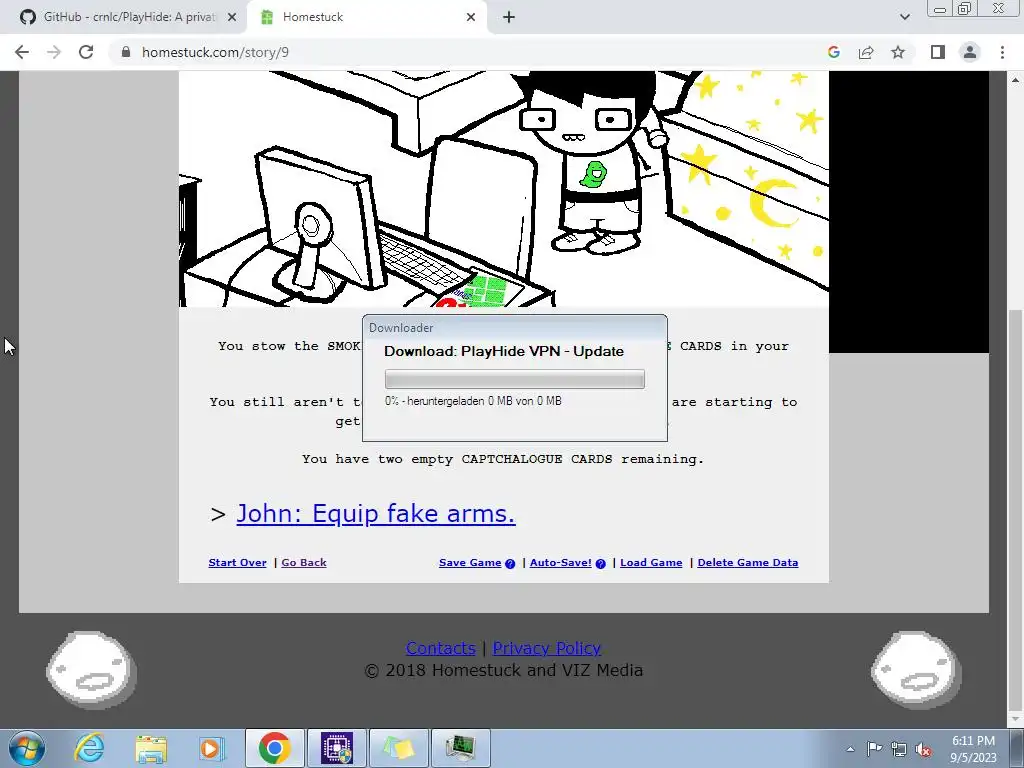Launch Internet Explorer from taskbar

pos(89,748)
